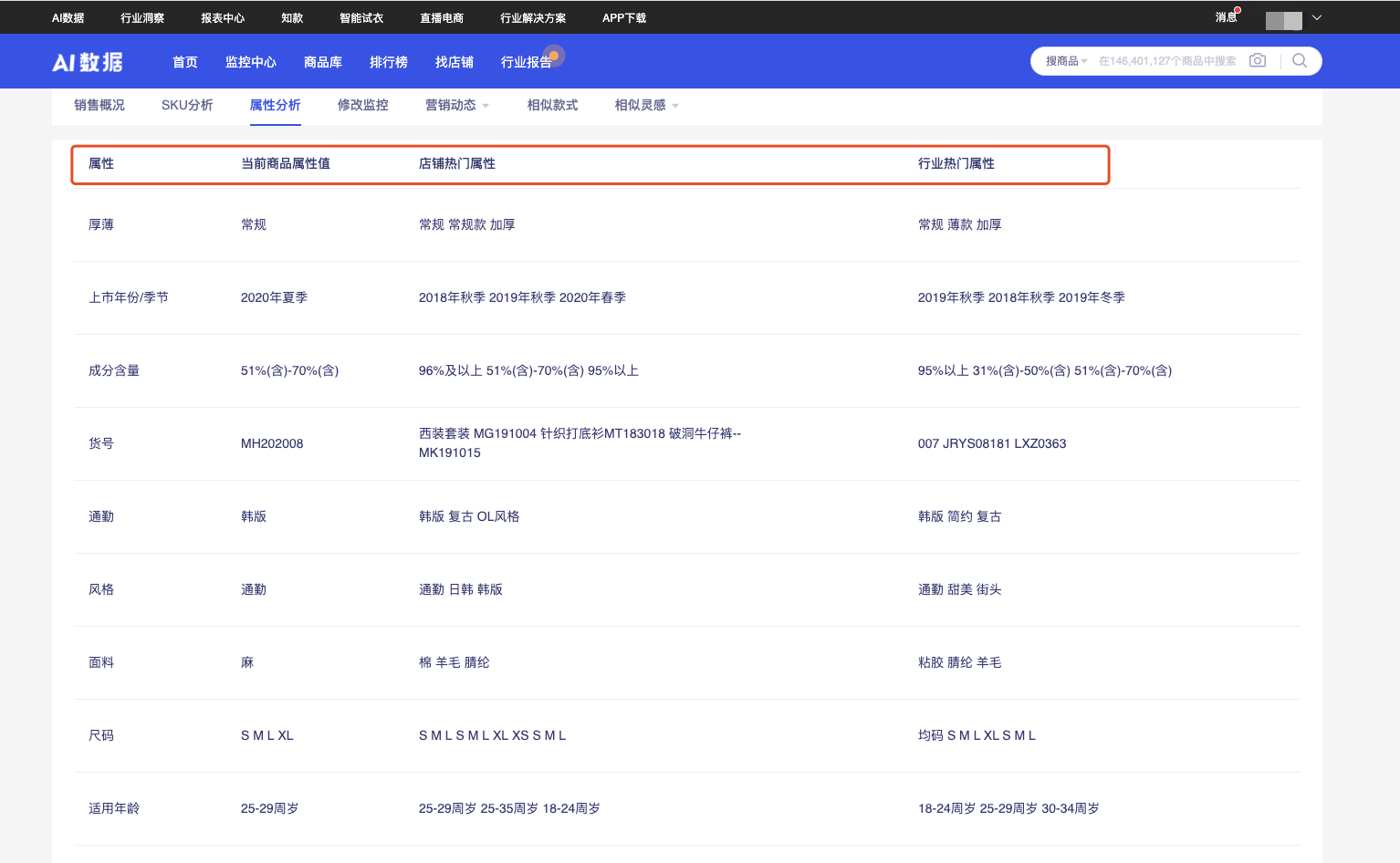Click the 棉 羊毛 腈纶 shop fabric cell
The height and width of the screenshot is (863, 1400).
point(454,662)
